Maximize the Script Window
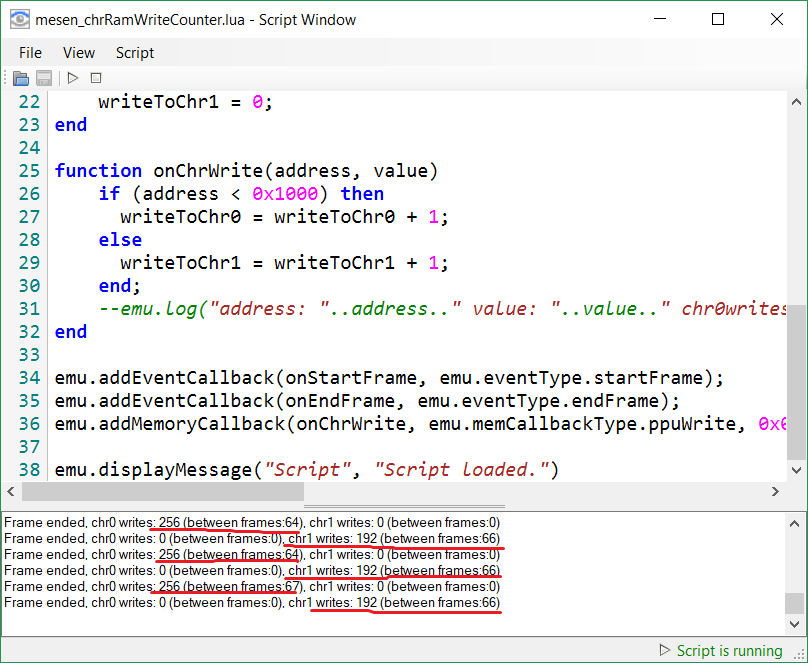 pos(718,19)
